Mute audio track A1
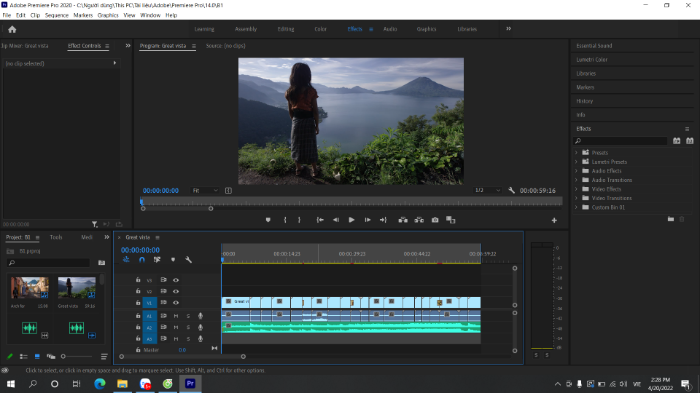700x393 pixels. [x=176, y=316]
